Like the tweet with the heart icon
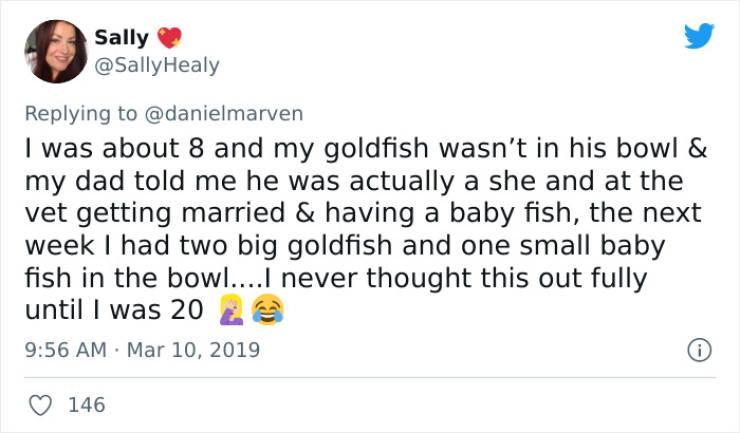740x433 pixels. (x=41, y=405)
